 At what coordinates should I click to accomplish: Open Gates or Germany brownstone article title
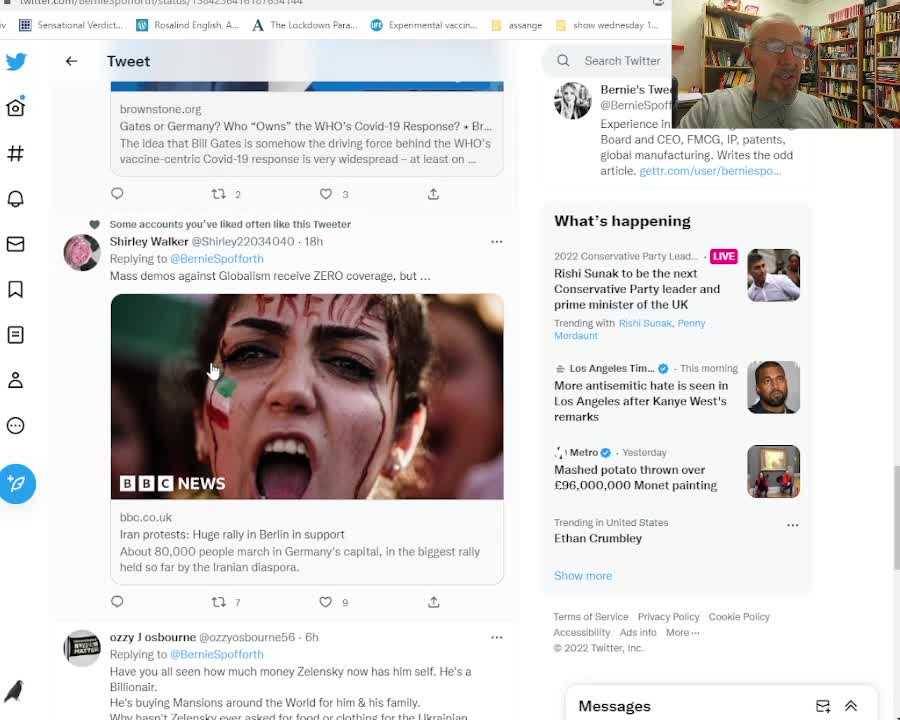pyautogui.click(x=305, y=126)
